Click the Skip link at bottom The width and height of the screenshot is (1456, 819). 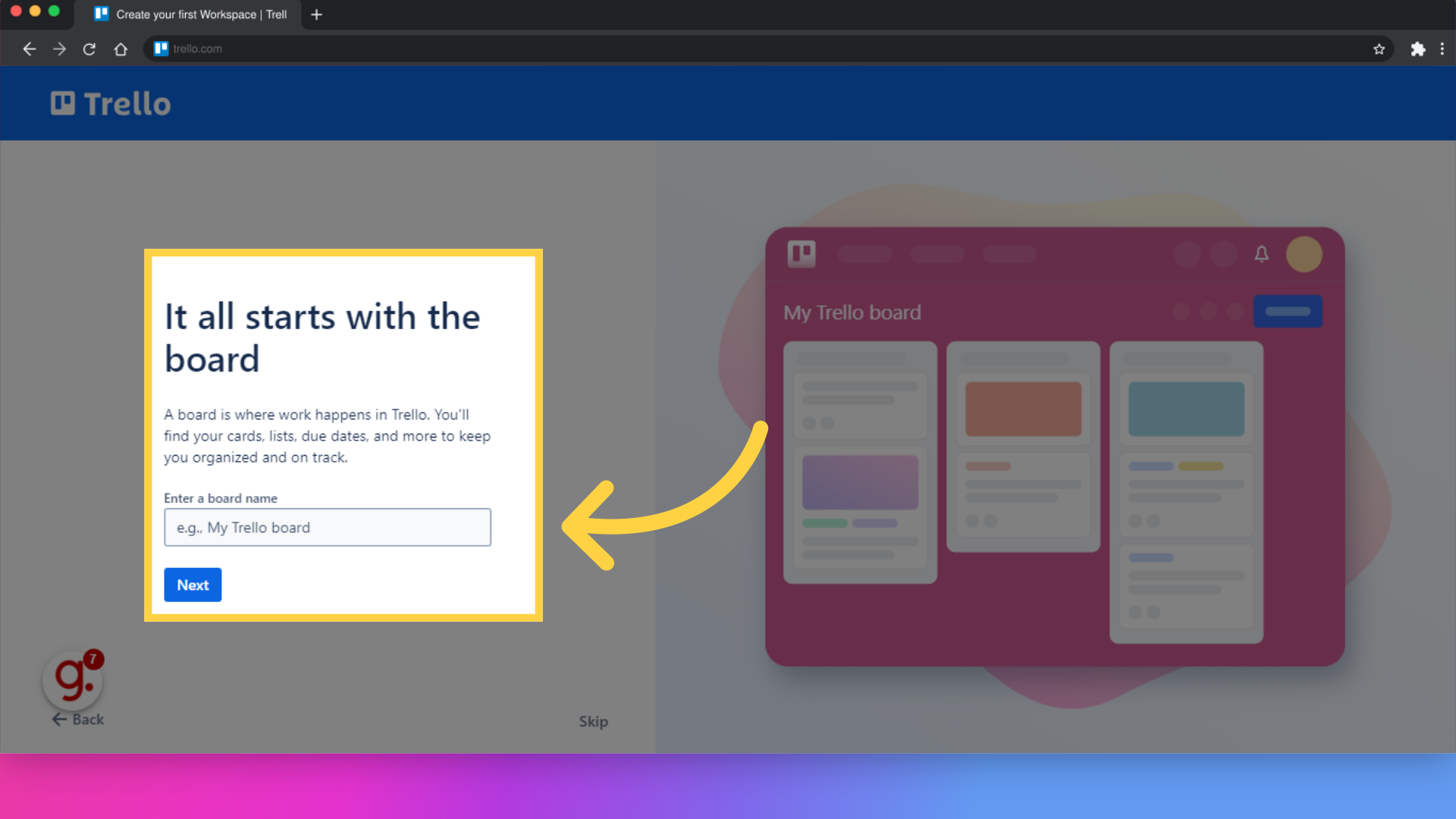tap(592, 720)
